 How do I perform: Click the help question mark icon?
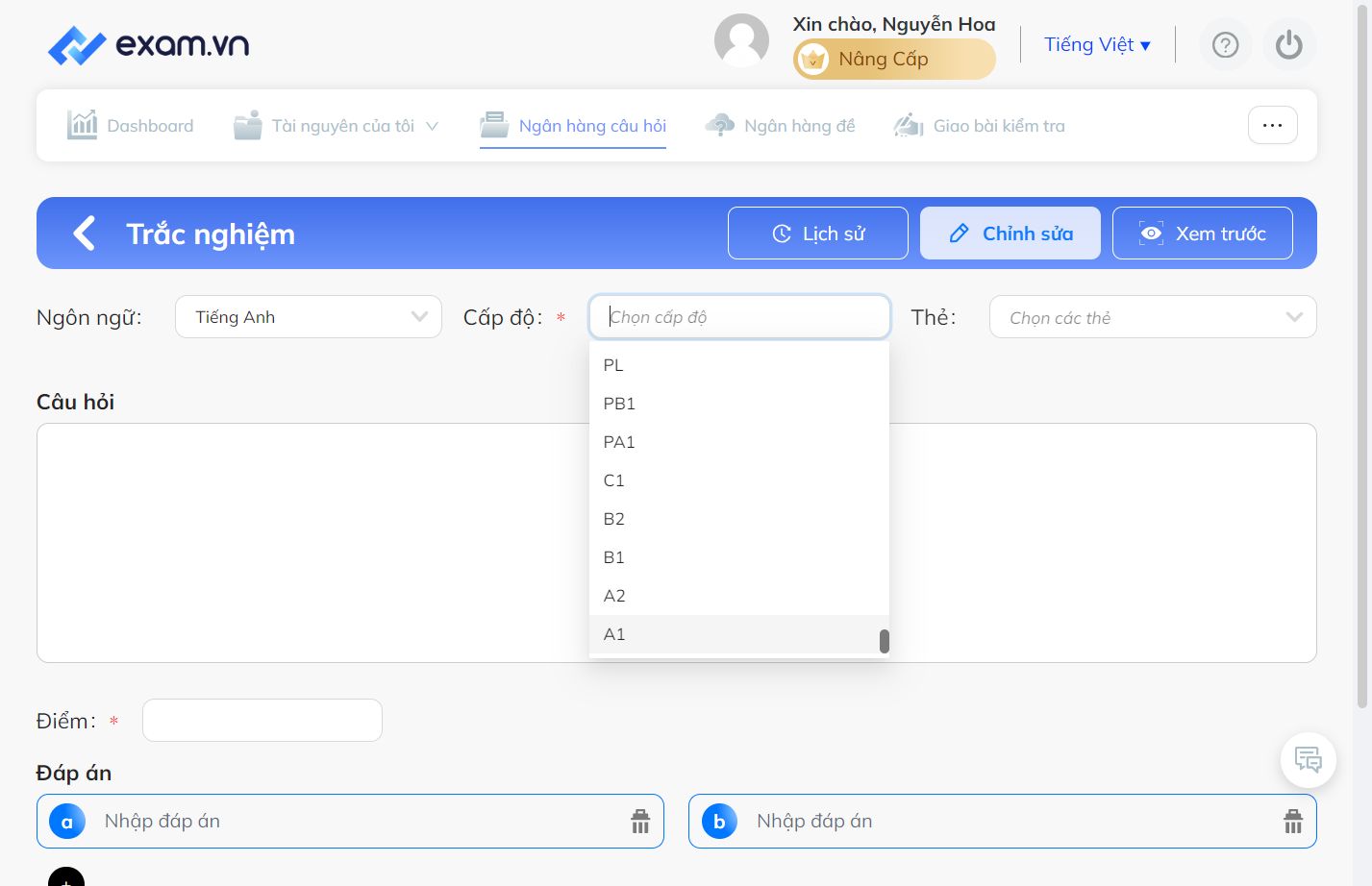pos(1225,45)
